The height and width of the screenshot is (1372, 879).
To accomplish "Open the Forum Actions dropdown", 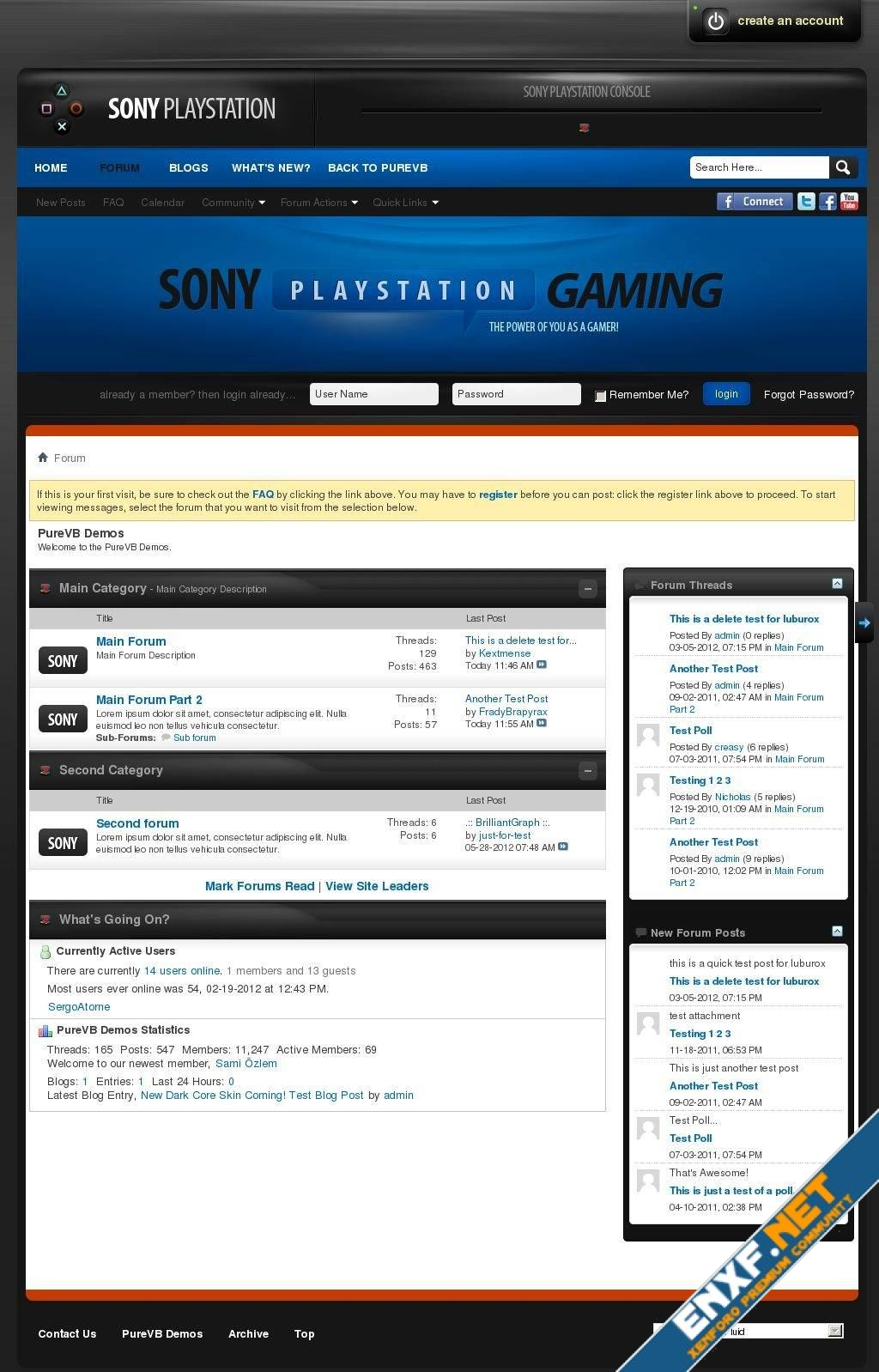I will tap(318, 203).
